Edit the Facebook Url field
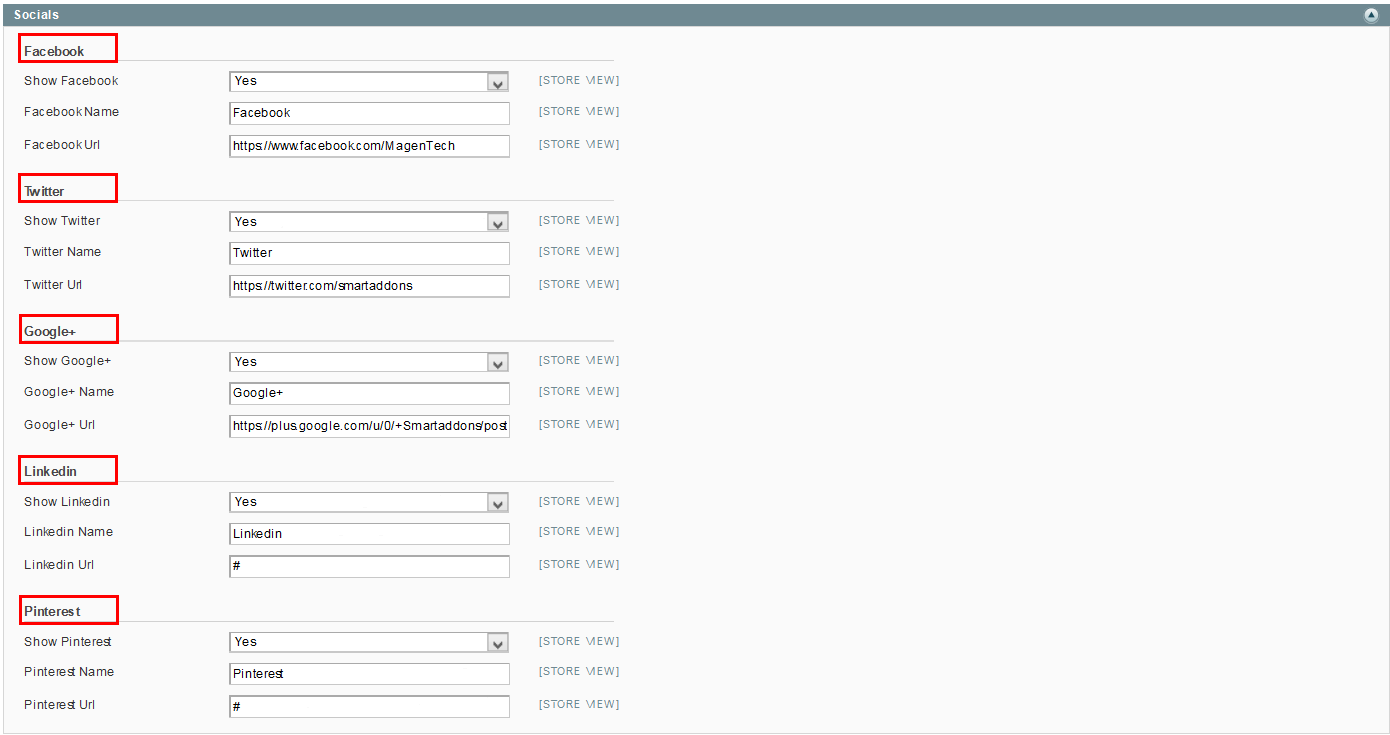The height and width of the screenshot is (735, 1390). (369, 146)
